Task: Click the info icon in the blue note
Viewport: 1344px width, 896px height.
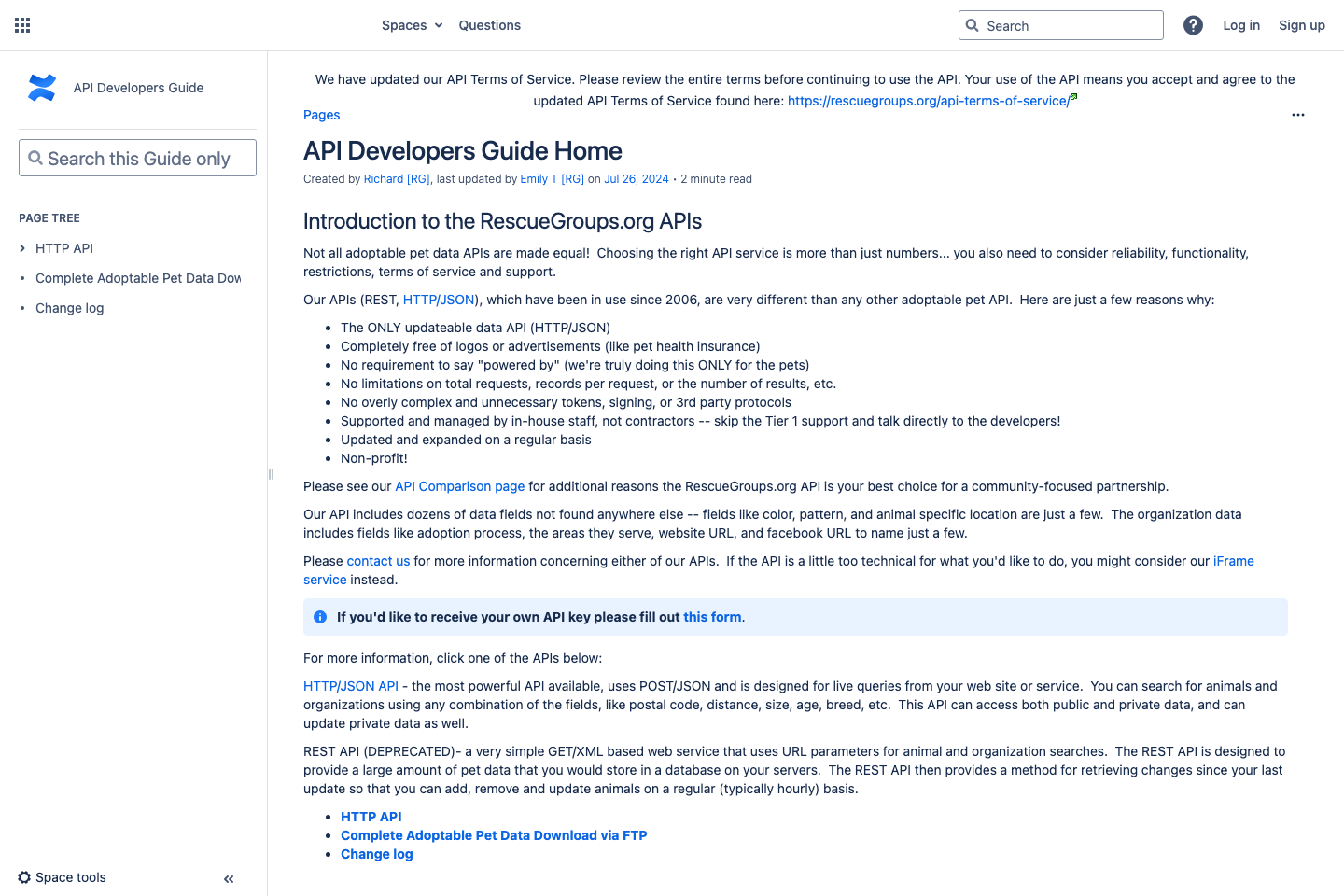Action: [x=319, y=617]
